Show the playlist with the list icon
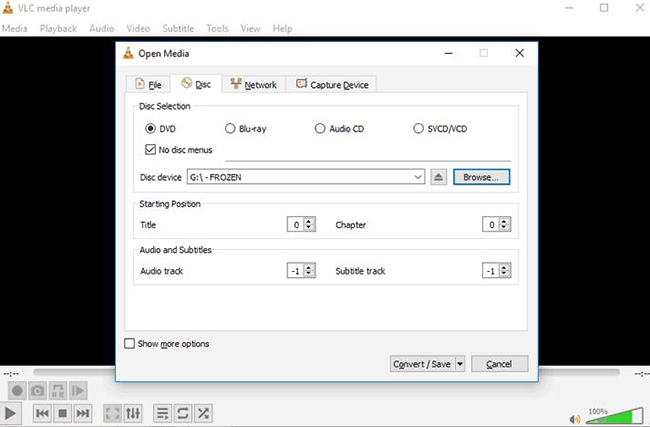 tap(162, 413)
